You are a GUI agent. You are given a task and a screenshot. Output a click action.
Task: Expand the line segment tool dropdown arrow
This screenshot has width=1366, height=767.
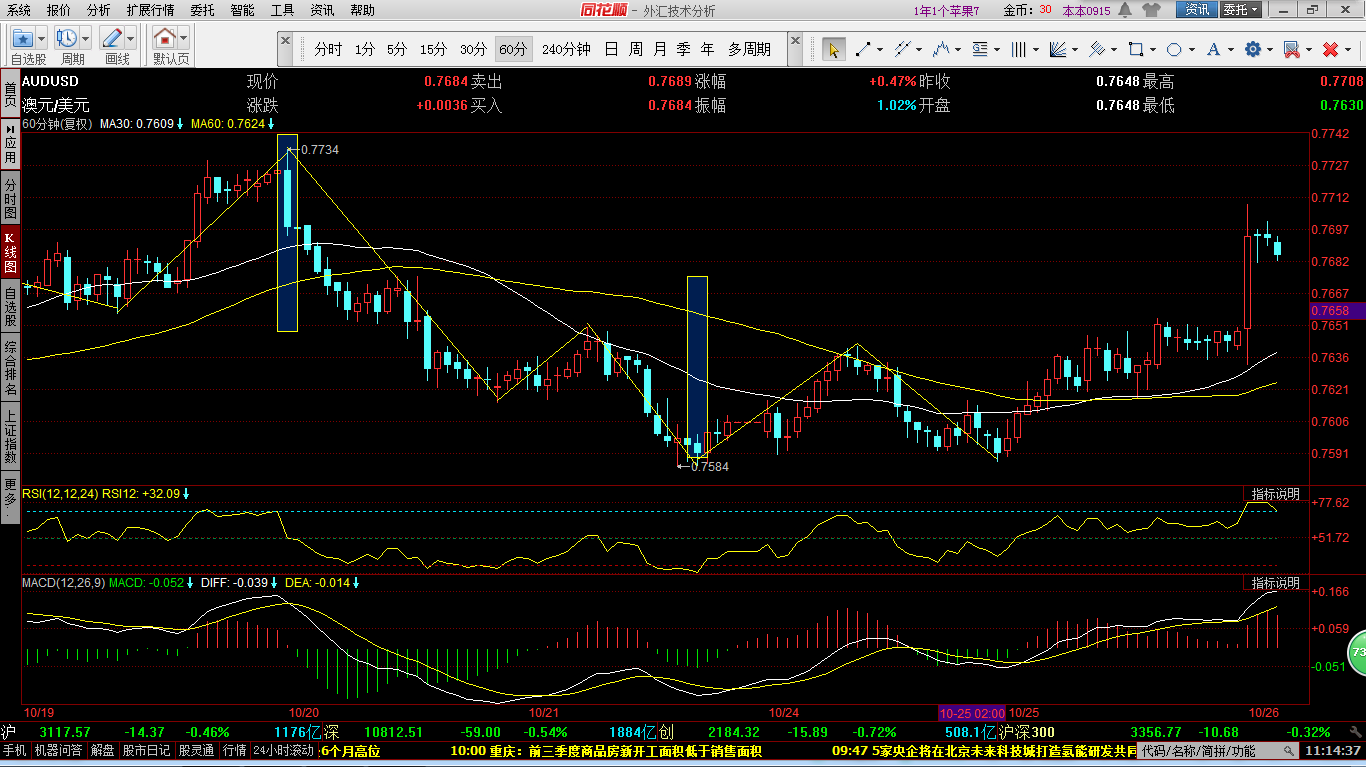(x=880, y=49)
